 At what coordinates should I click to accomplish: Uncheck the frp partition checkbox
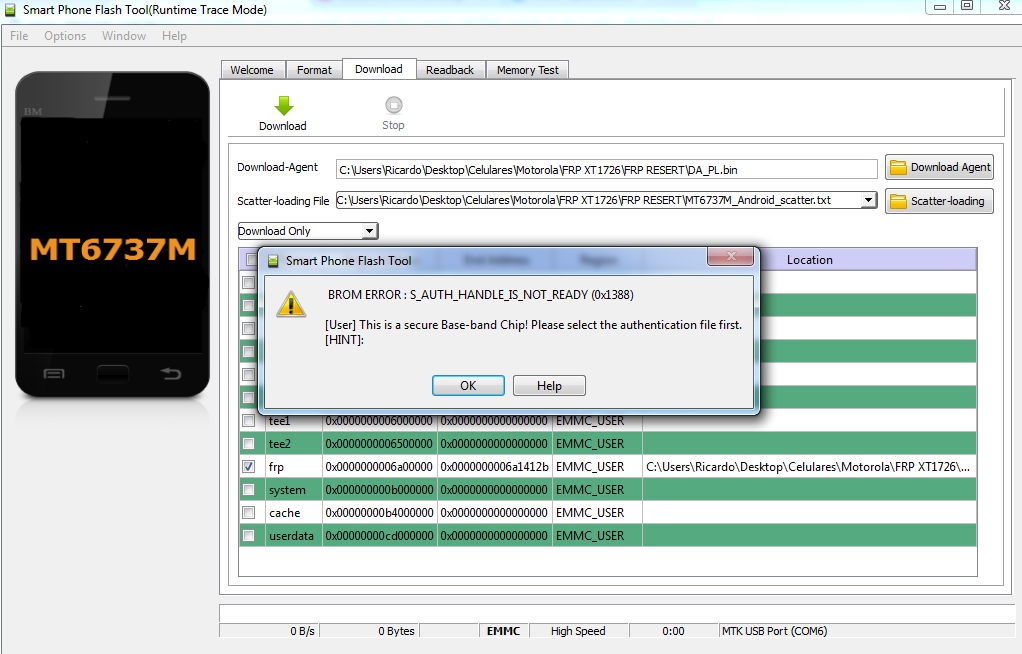coord(248,467)
